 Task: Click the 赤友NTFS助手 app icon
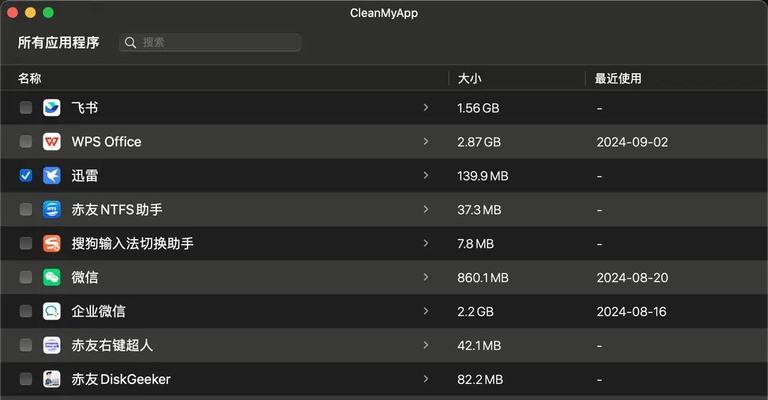tap(51, 210)
